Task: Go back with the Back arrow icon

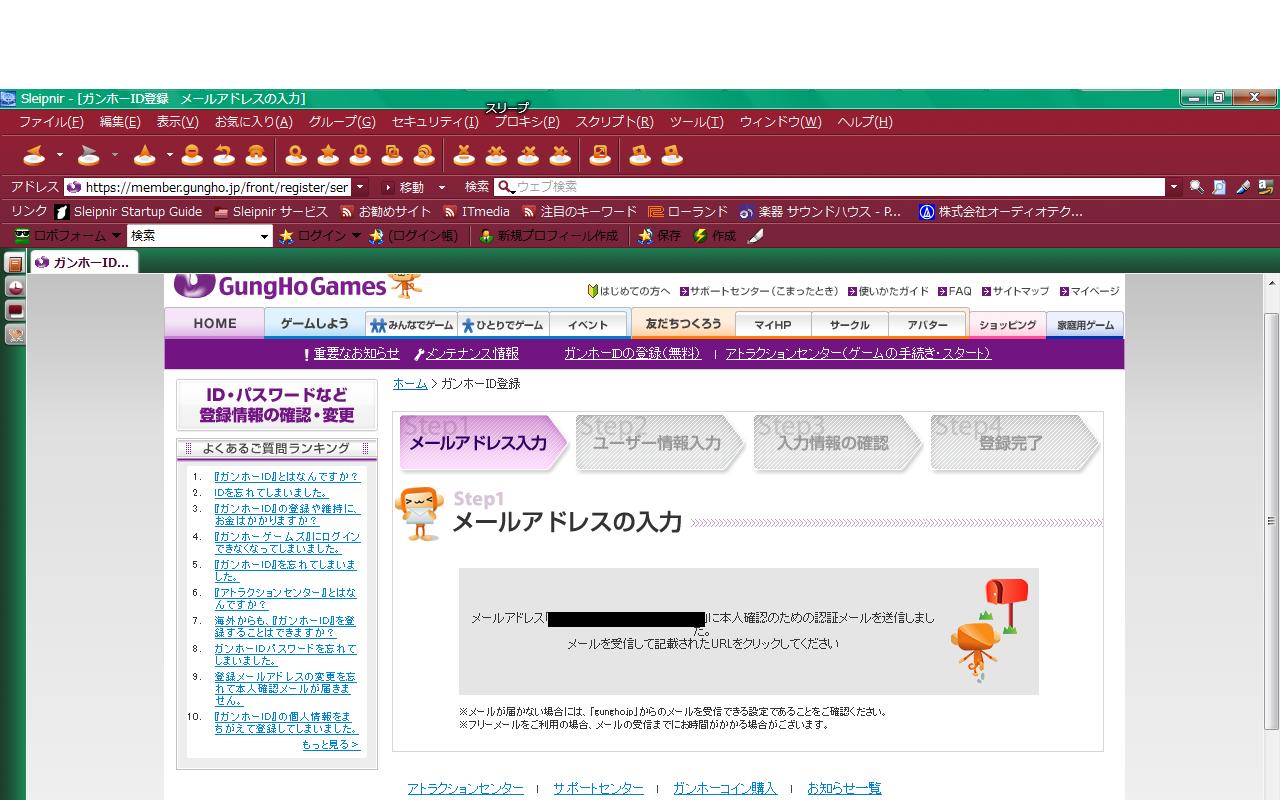Action: [x=34, y=155]
